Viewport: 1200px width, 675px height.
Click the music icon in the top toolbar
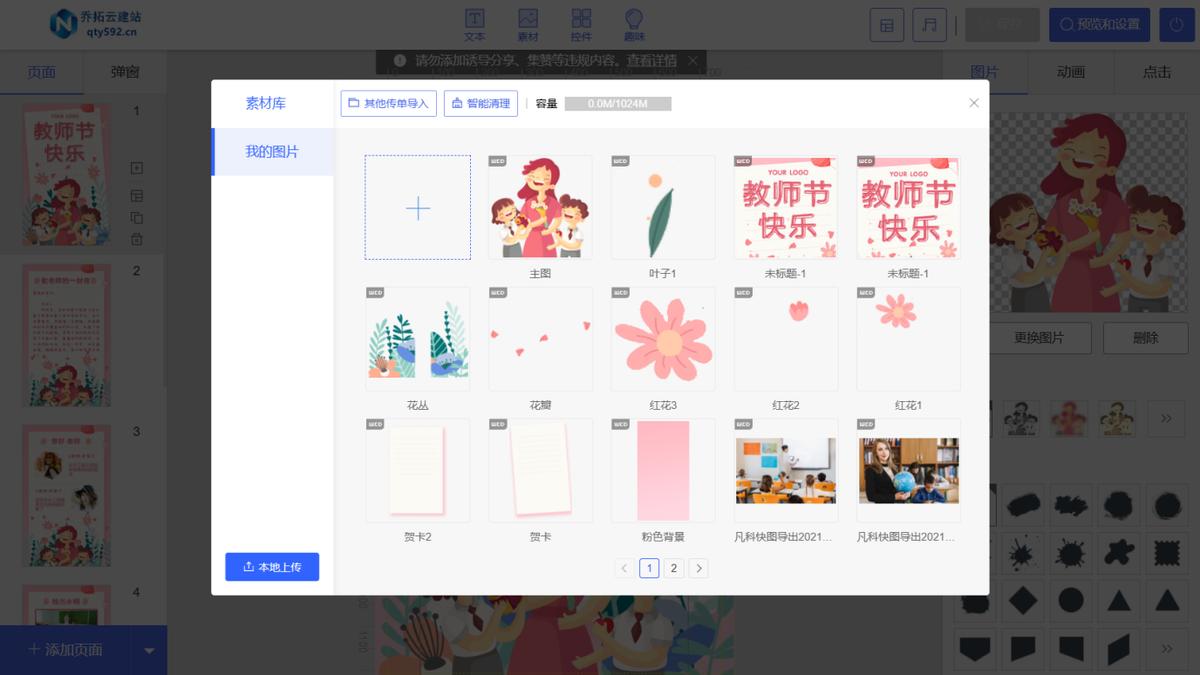929,24
